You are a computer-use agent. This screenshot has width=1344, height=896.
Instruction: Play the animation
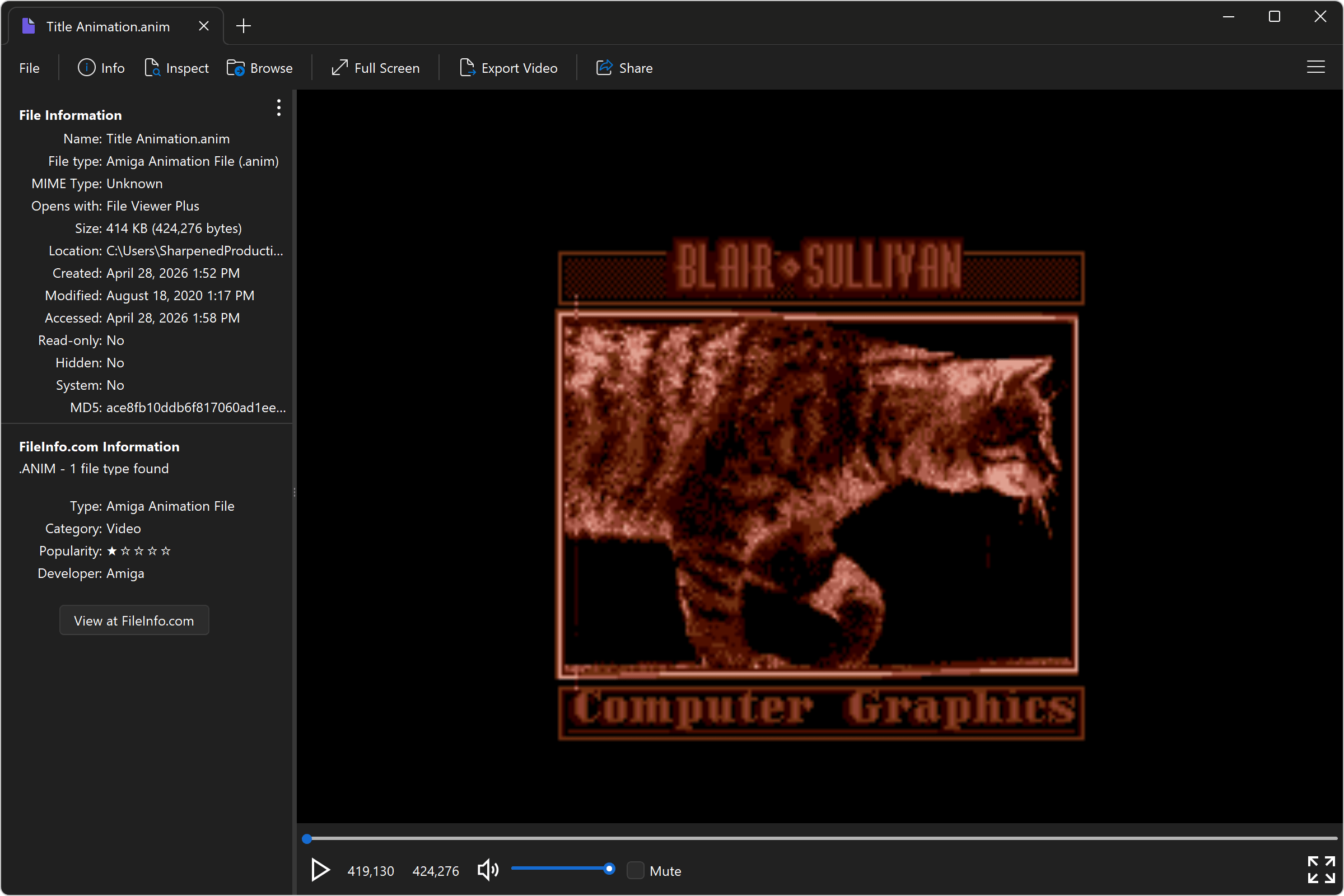coord(320,870)
